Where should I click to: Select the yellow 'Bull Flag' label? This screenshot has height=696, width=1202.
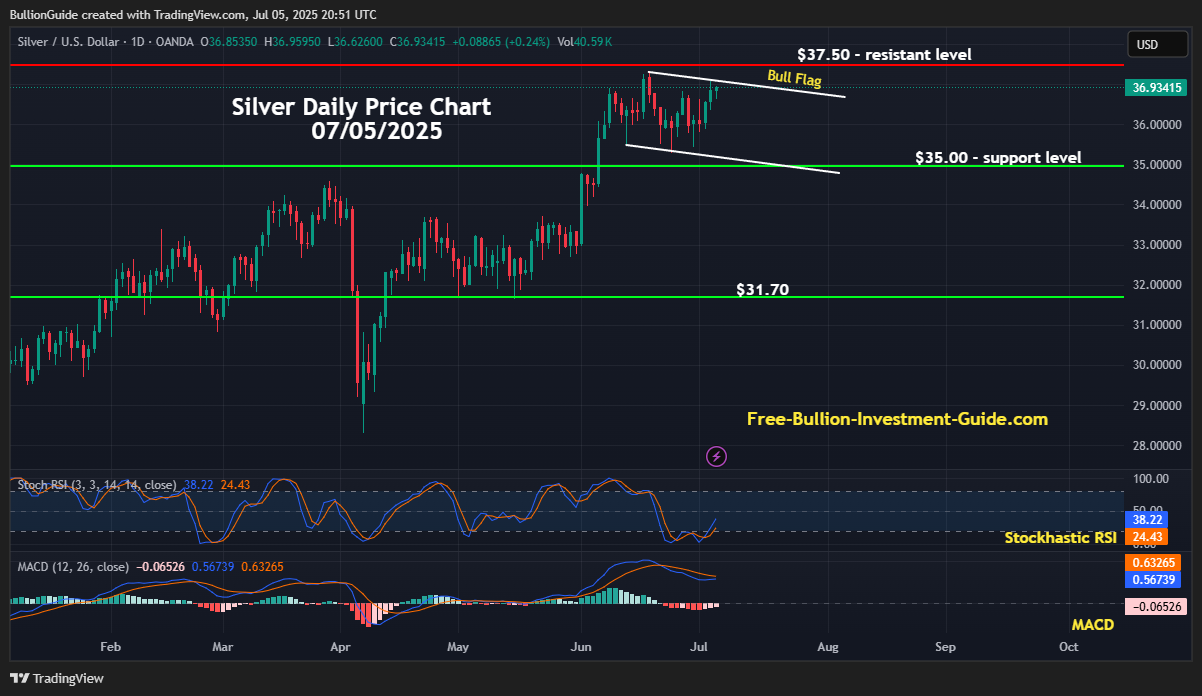(795, 78)
